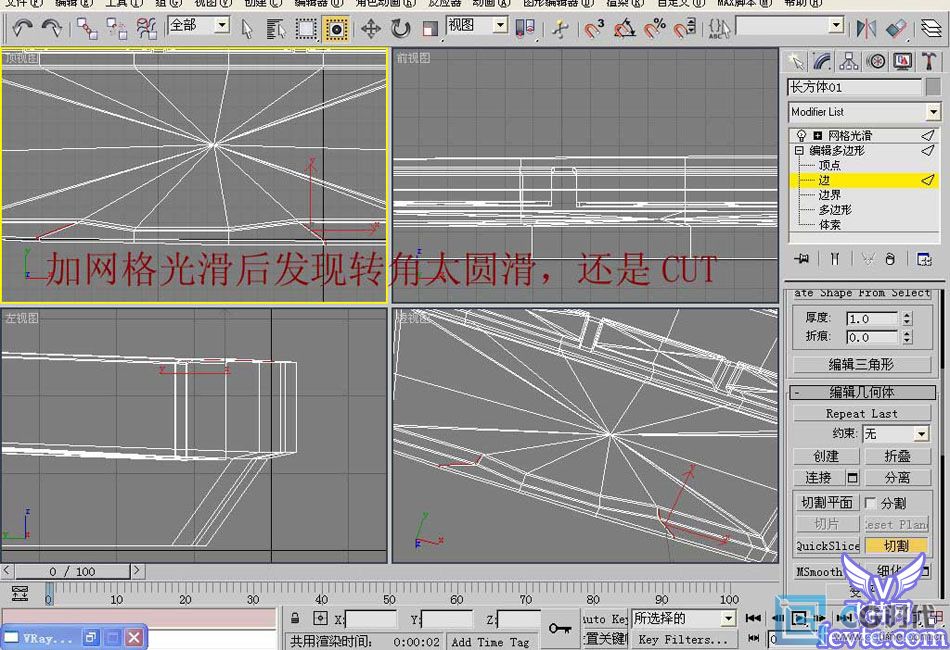Click the 0 / 100 time slider
Screen dimensions: 950x650
72,571
